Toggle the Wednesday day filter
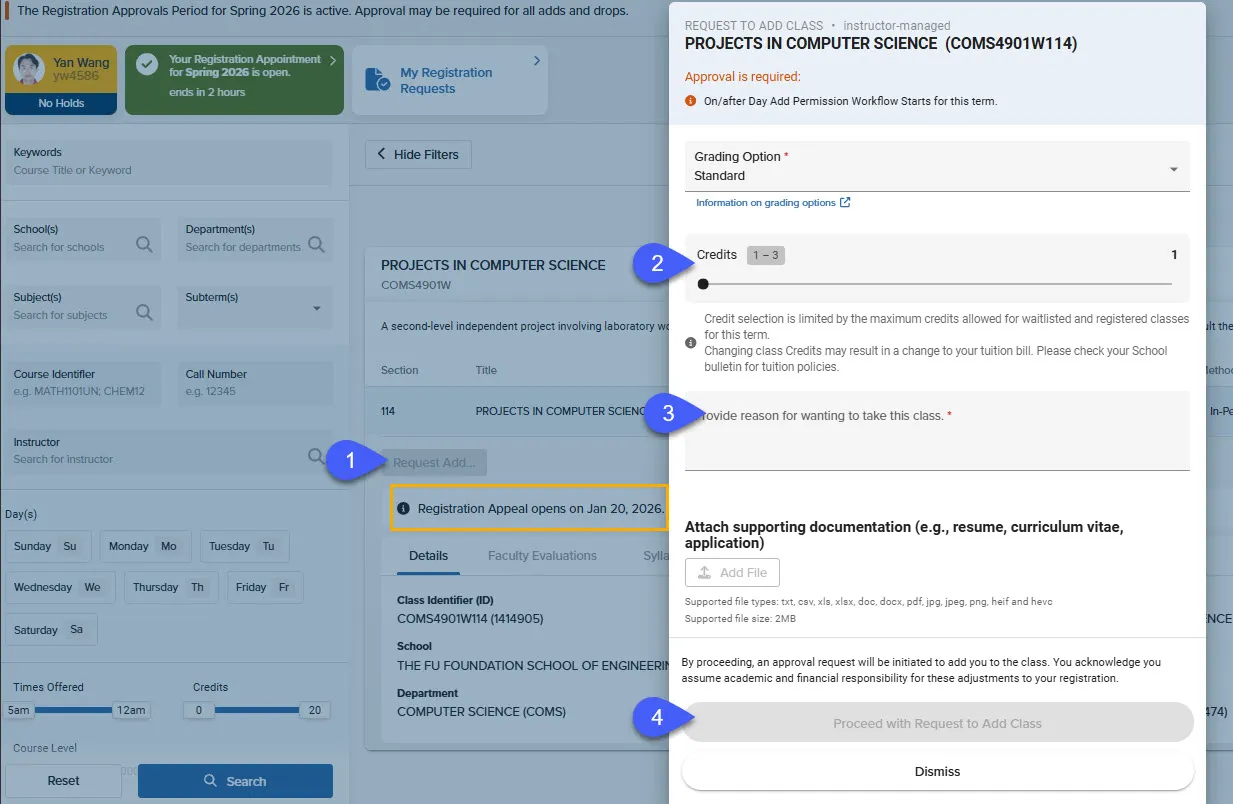The image size is (1233, 804). click(x=60, y=588)
